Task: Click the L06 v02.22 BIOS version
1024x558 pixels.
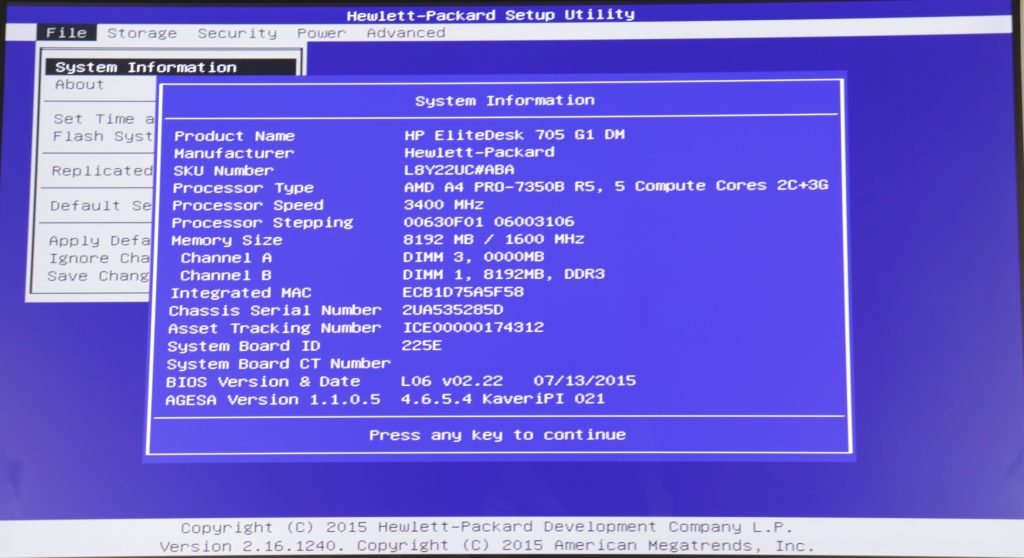Action: [452, 381]
